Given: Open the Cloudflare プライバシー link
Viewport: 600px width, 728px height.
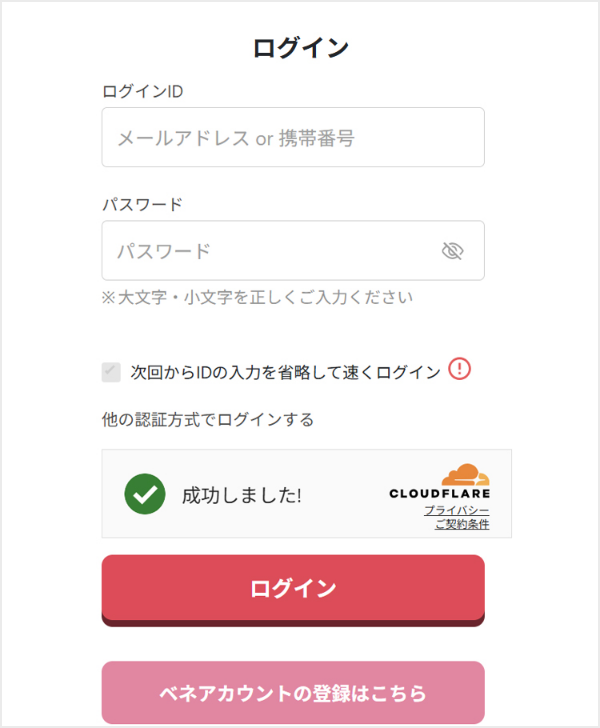Looking at the screenshot, I should pyautogui.click(x=456, y=510).
